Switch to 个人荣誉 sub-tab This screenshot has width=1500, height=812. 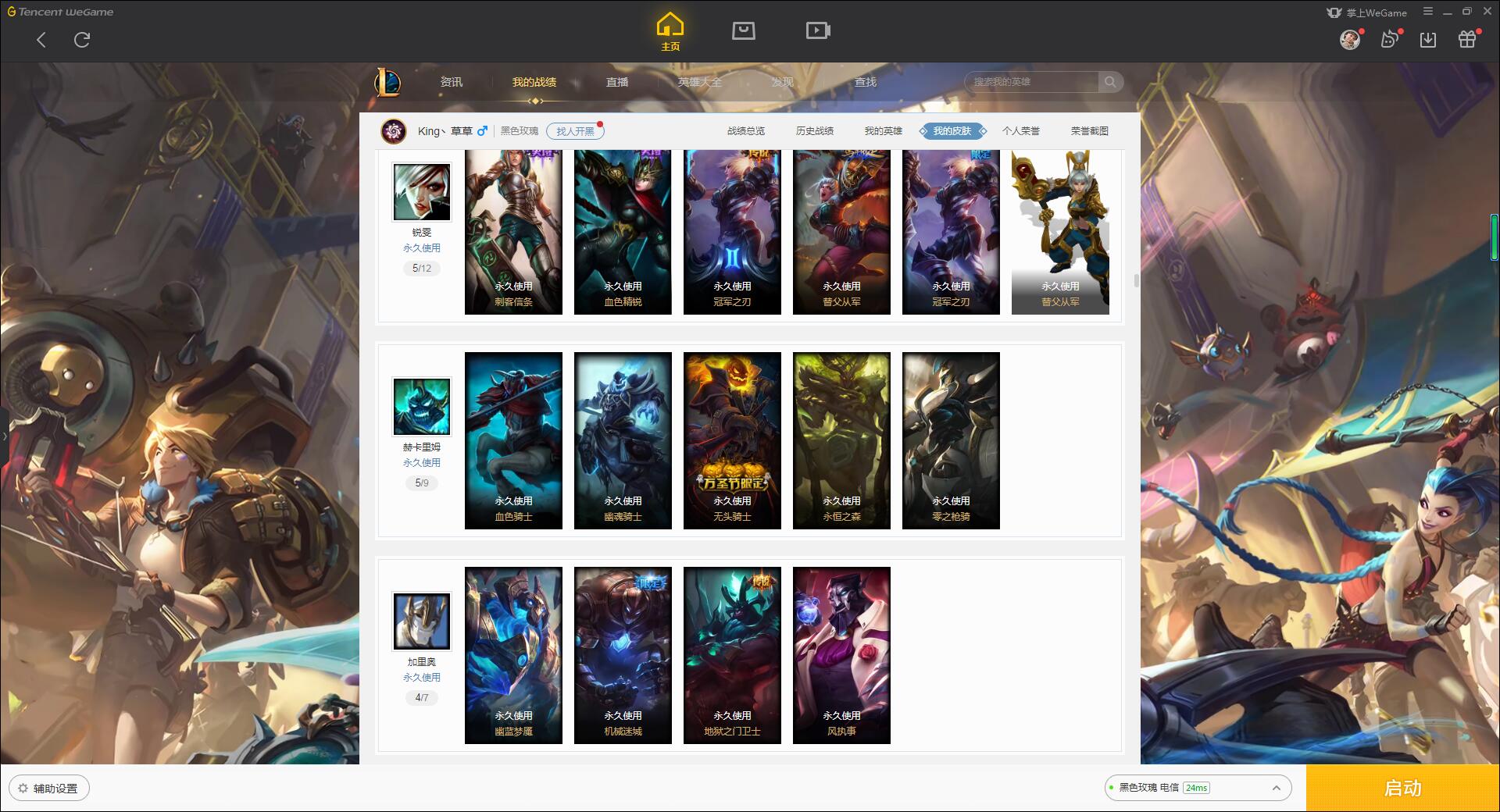(1021, 131)
